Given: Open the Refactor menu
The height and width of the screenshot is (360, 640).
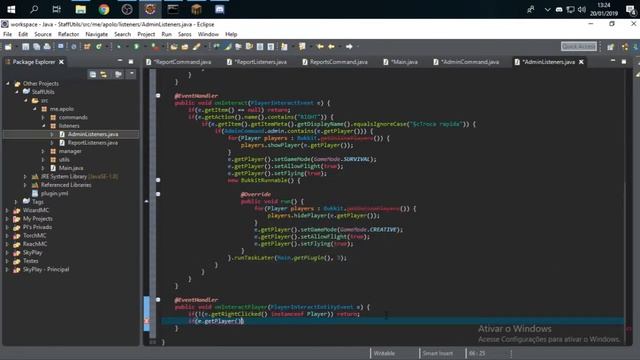Looking at the screenshot, I should [x=68, y=34].
